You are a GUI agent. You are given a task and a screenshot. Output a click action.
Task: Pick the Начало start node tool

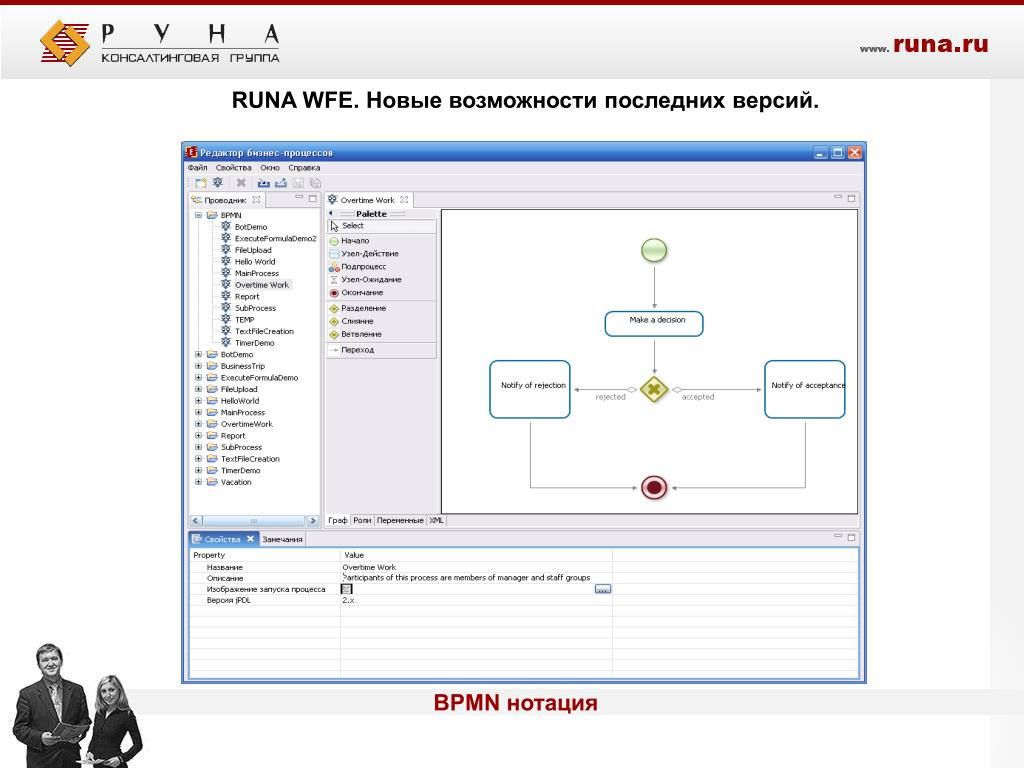pos(381,241)
